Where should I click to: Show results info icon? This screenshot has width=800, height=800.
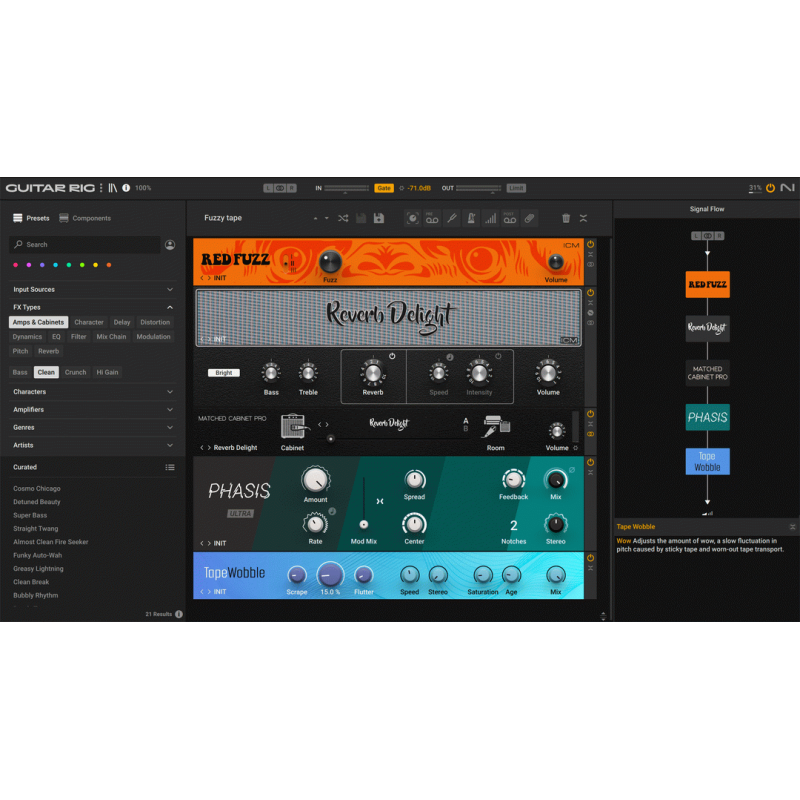(179, 614)
